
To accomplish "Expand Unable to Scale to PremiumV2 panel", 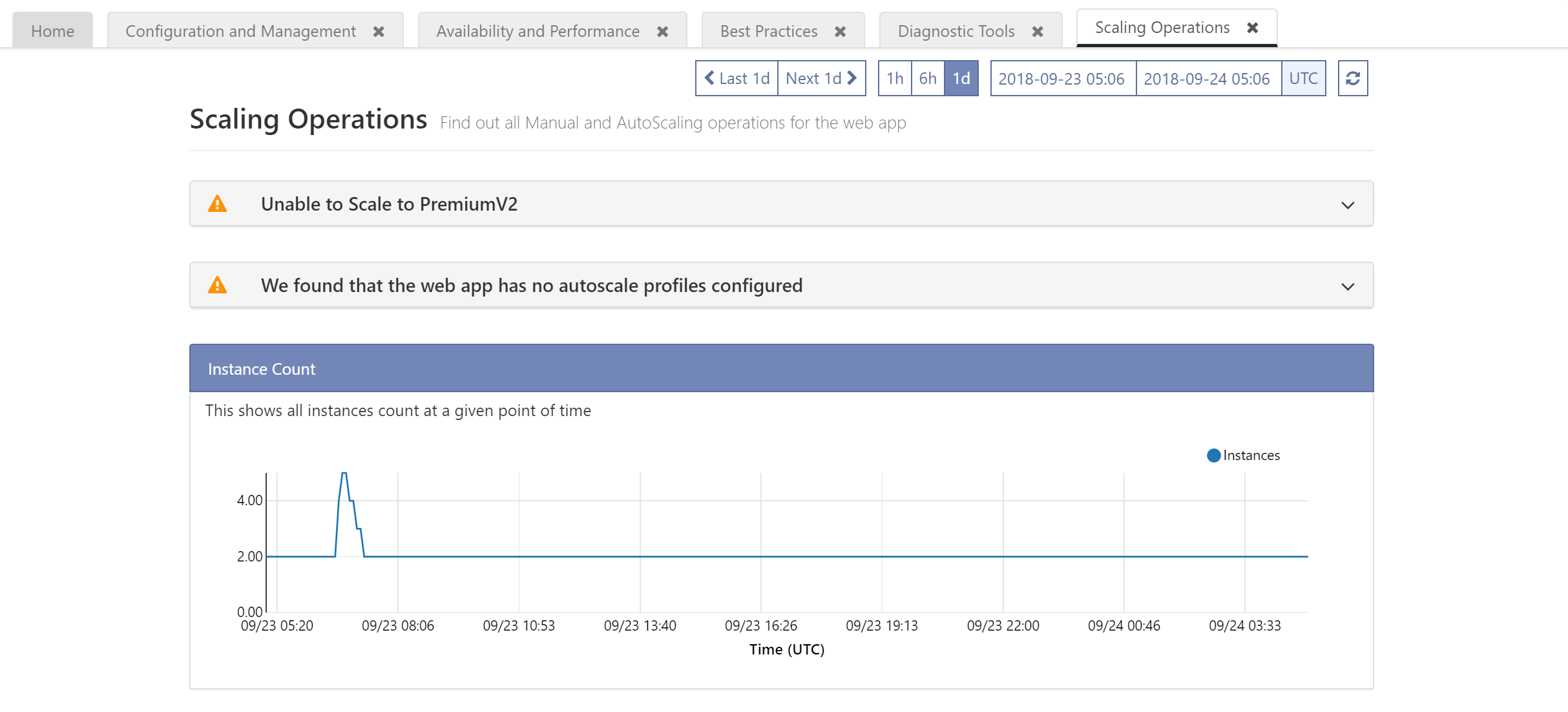I will (x=1347, y=205).
